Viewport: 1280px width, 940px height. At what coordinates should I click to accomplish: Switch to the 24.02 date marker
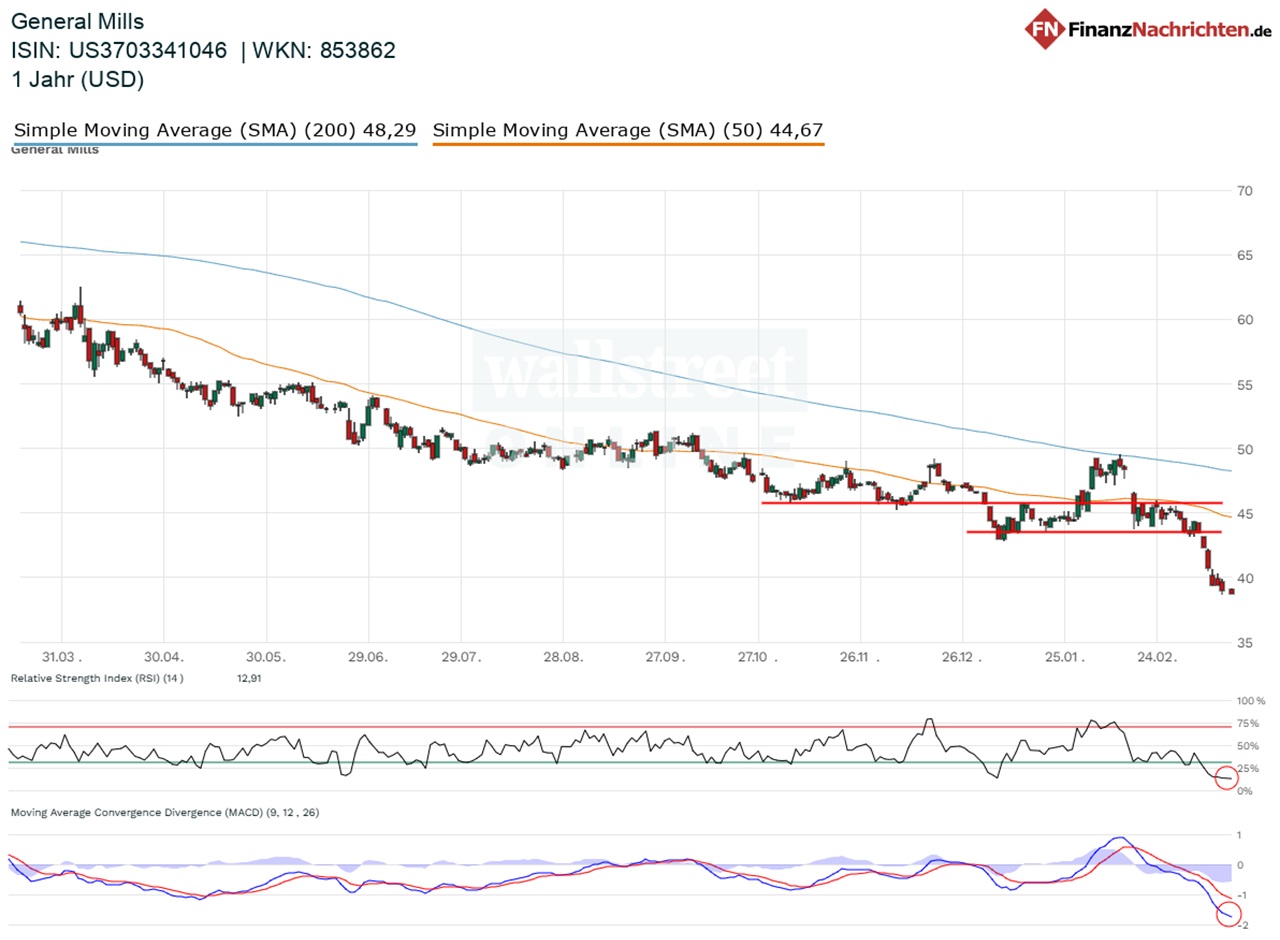[1156, 658]
